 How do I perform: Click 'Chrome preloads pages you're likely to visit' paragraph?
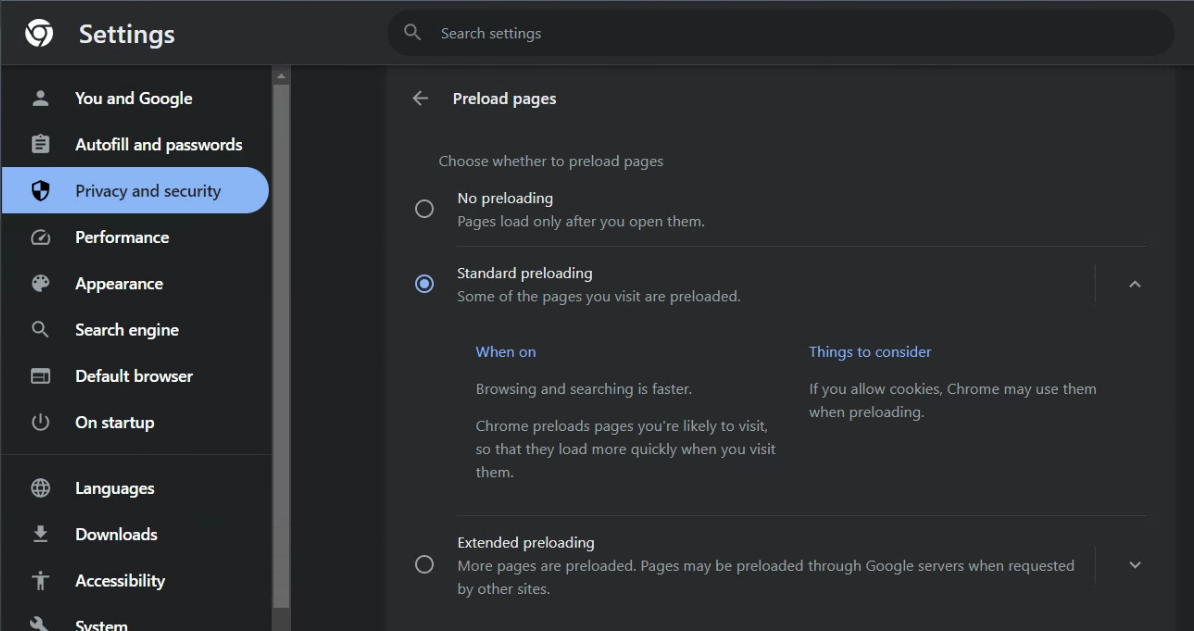point(625,449)
